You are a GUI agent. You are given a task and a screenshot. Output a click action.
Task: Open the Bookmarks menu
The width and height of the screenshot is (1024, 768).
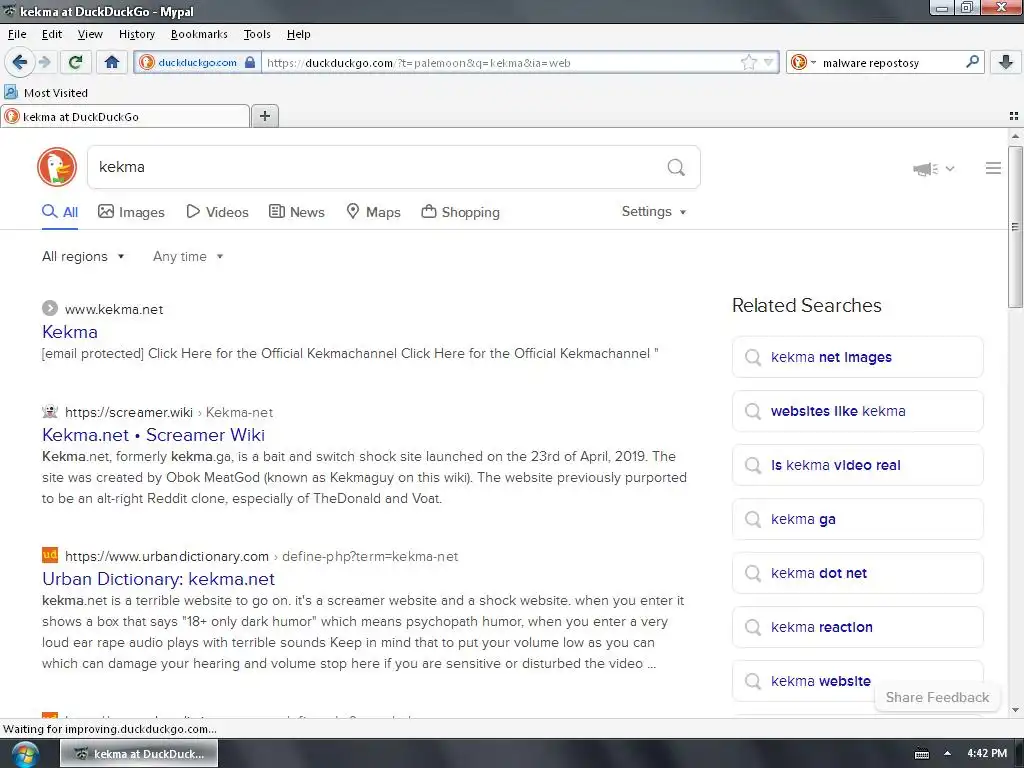pyautogui.click(x=199, y=34)
